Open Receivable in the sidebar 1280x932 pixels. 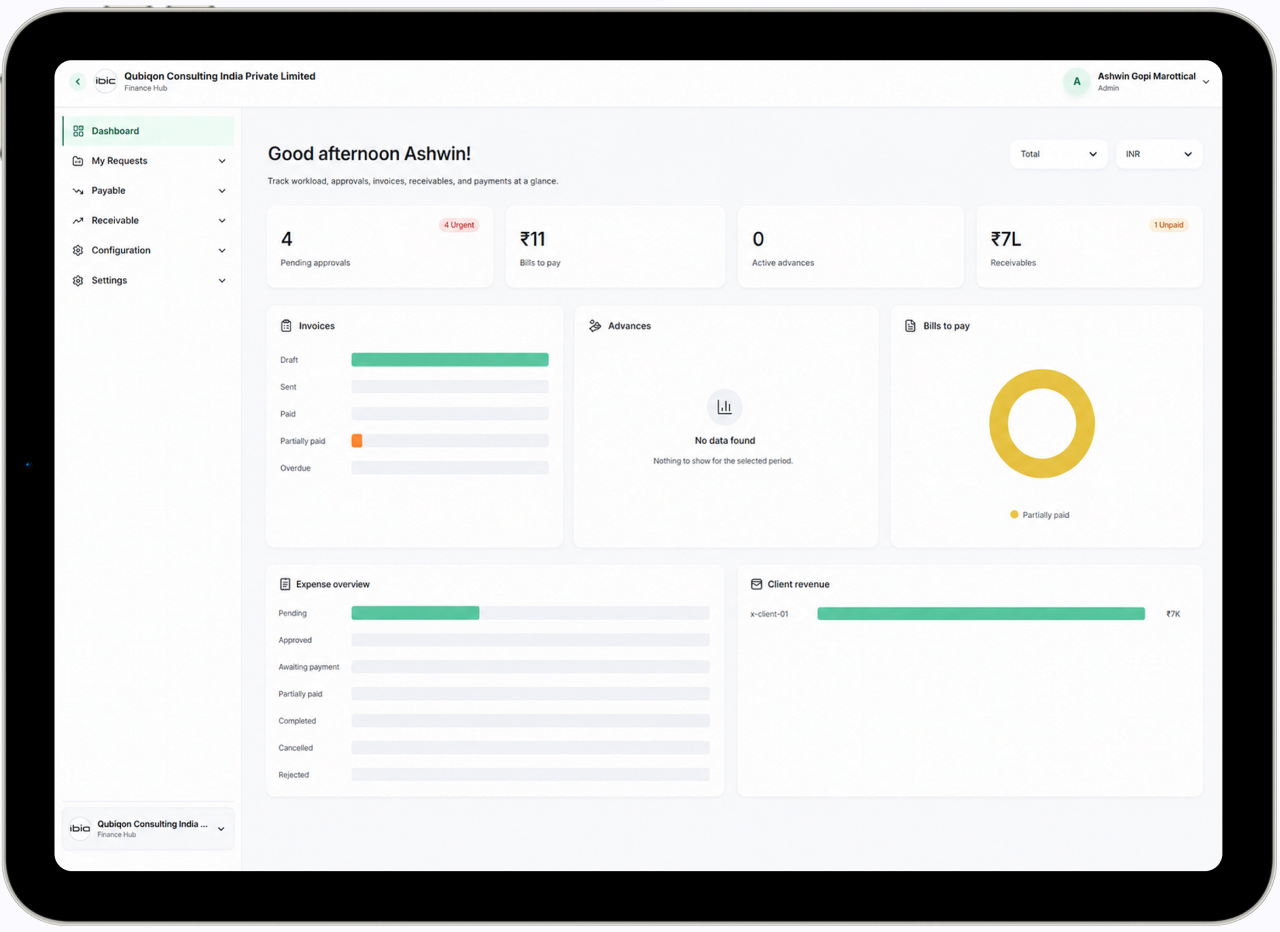click(x=148, y=221)
